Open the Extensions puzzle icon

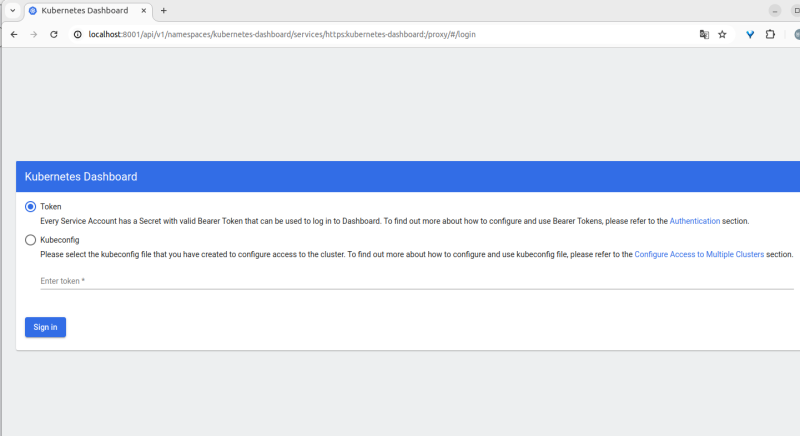coord(770,34)
